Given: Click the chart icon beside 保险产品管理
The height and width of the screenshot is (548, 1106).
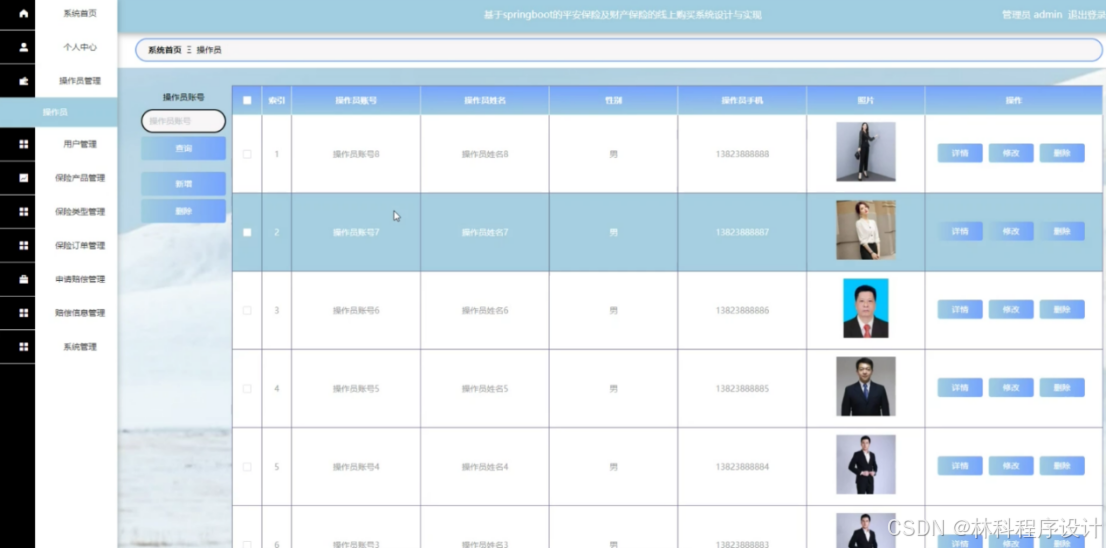Looking at the screenshot, I should coord(23,178).
